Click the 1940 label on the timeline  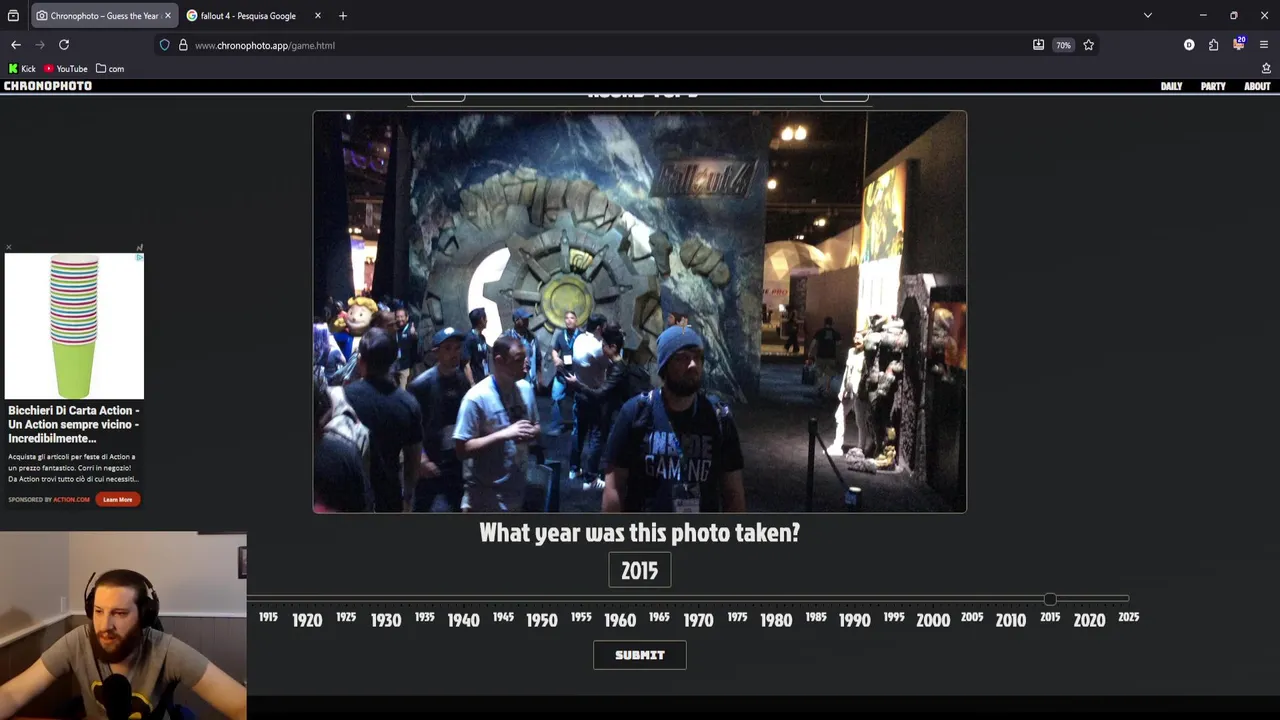click(x=463, y=620)
